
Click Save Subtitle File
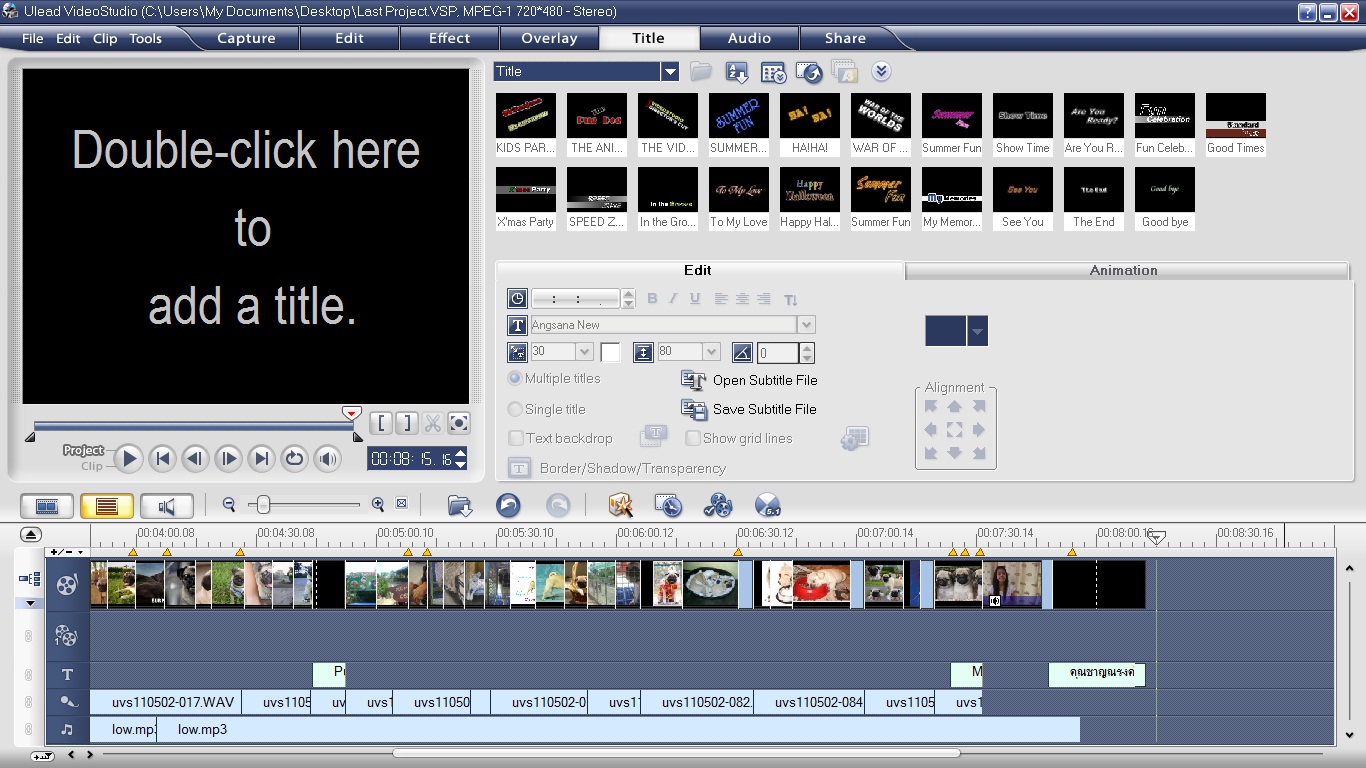(x=764, y=409)
